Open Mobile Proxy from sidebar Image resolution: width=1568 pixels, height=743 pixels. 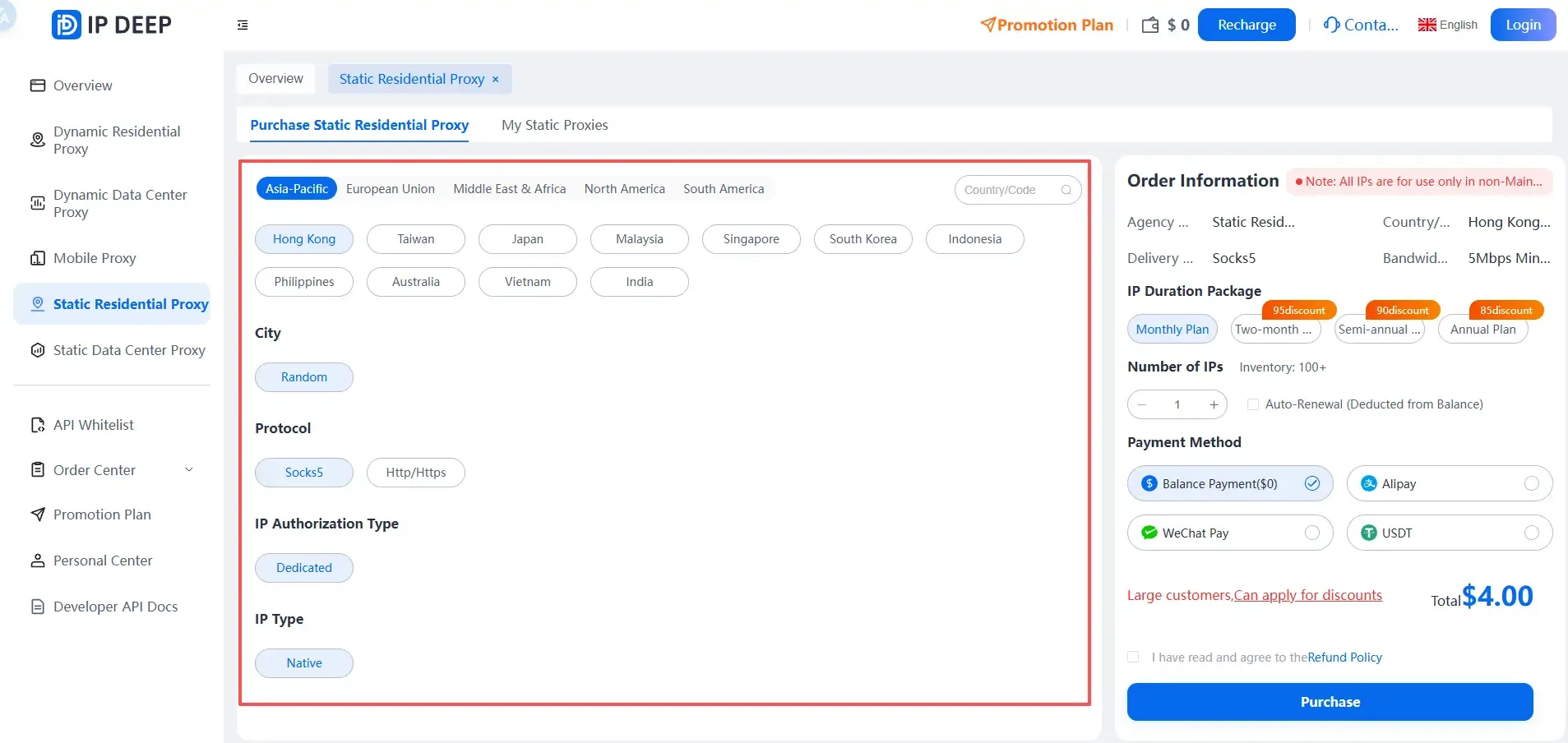pos(95,258)
